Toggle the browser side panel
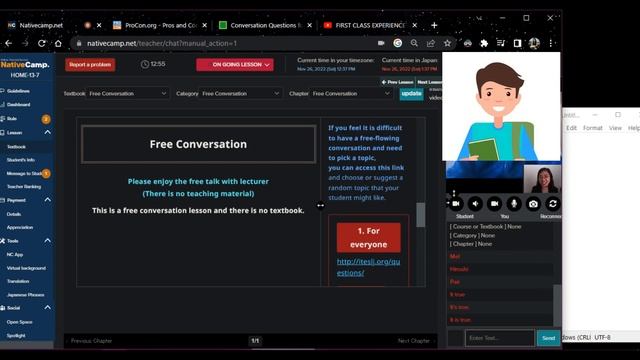This screenshot has width=640, height=360. tap(517, 43)
